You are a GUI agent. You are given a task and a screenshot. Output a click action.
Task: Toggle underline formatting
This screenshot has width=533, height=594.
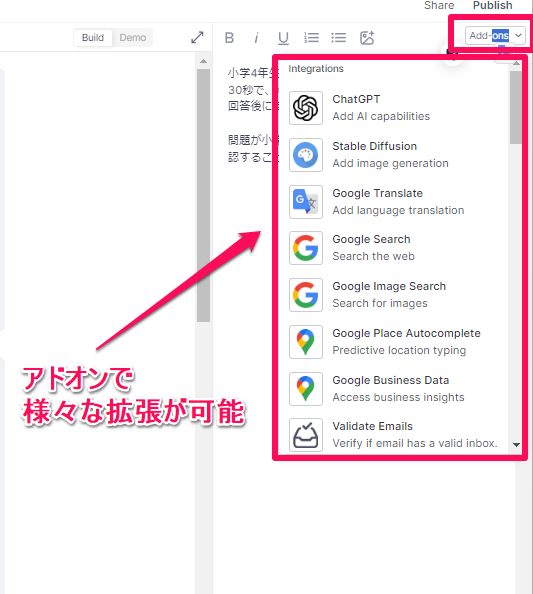tap(283, 38)
